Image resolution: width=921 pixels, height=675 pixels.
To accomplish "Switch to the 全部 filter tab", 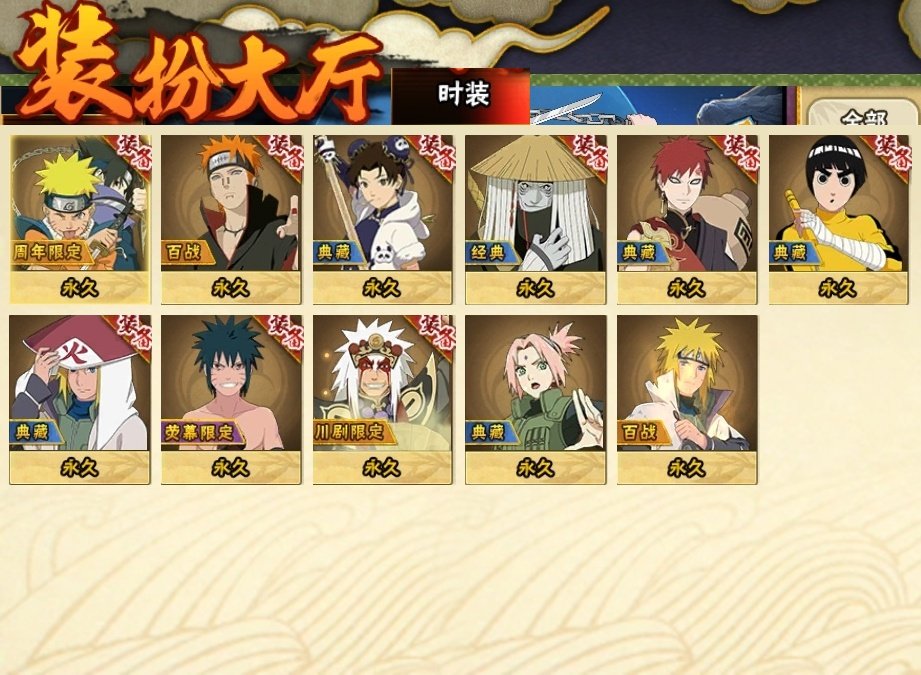I will 862,113.
